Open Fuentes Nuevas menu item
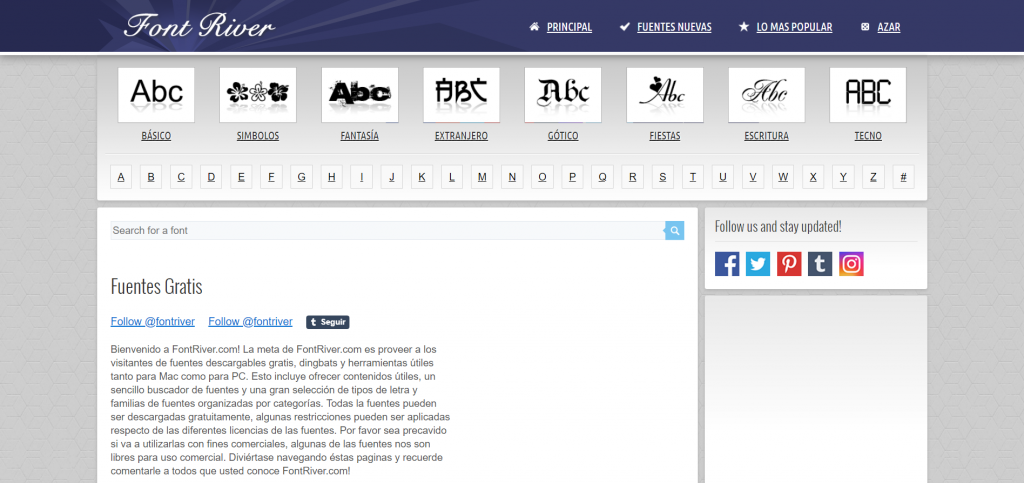This screenshot has height=483, width=1024. (673, 27)
